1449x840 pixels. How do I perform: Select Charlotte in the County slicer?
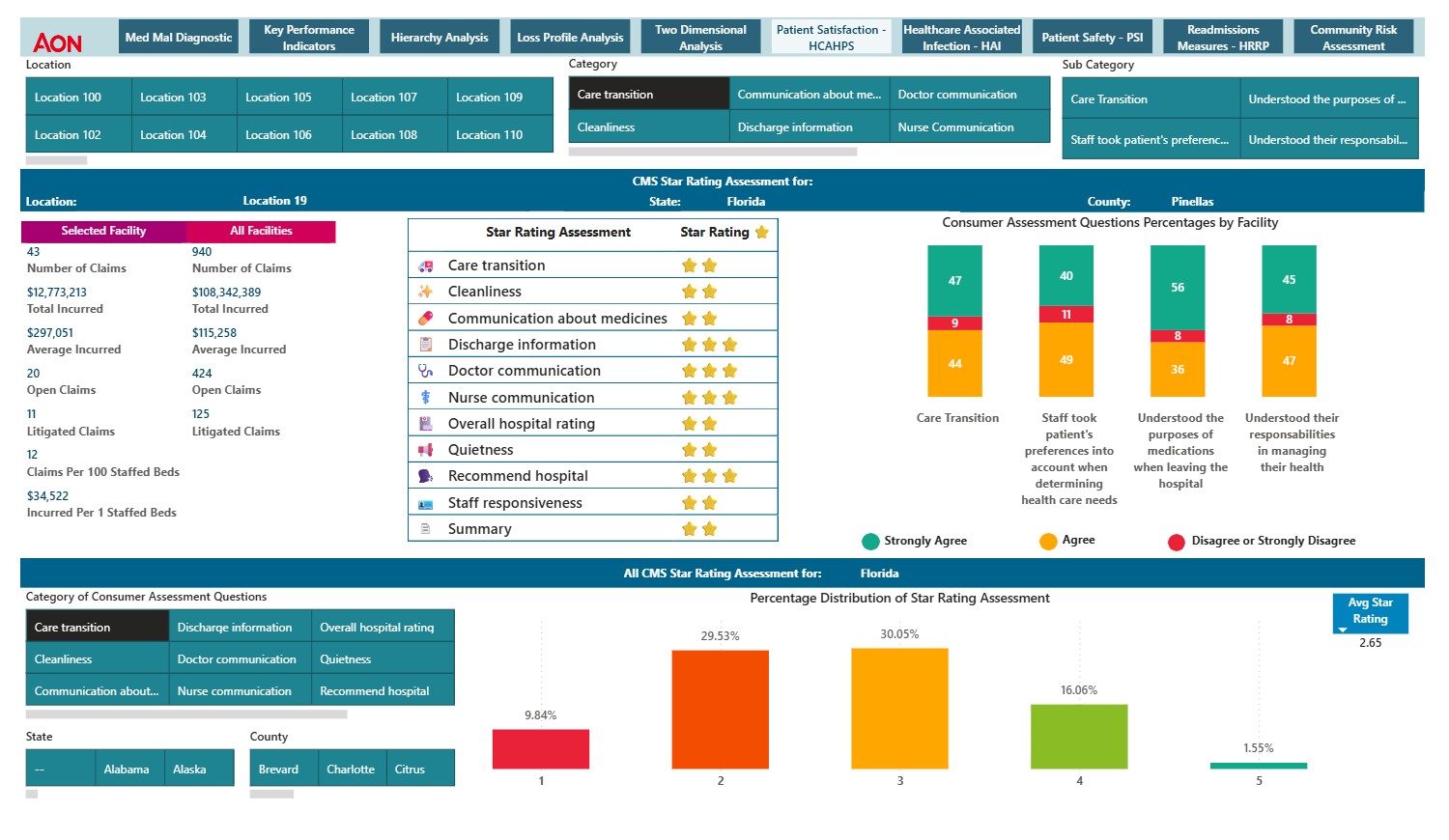point(352,769)
